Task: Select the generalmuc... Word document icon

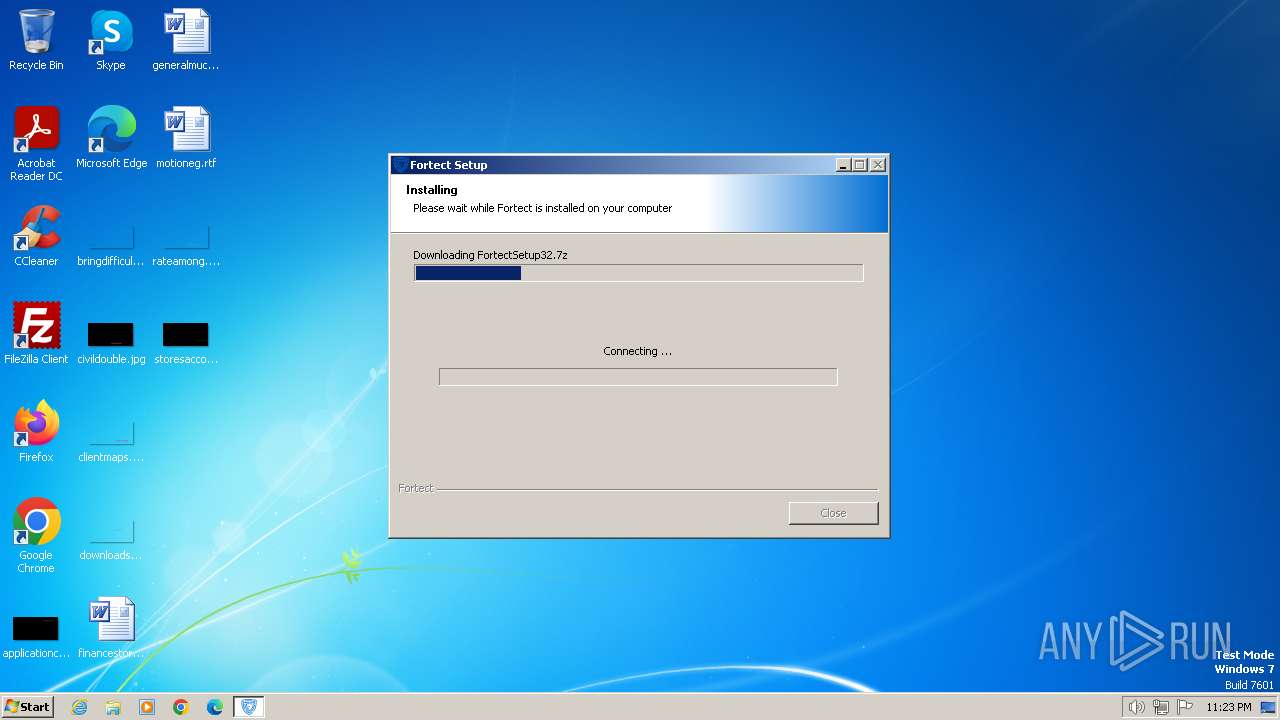Action: tap(186, 40)
